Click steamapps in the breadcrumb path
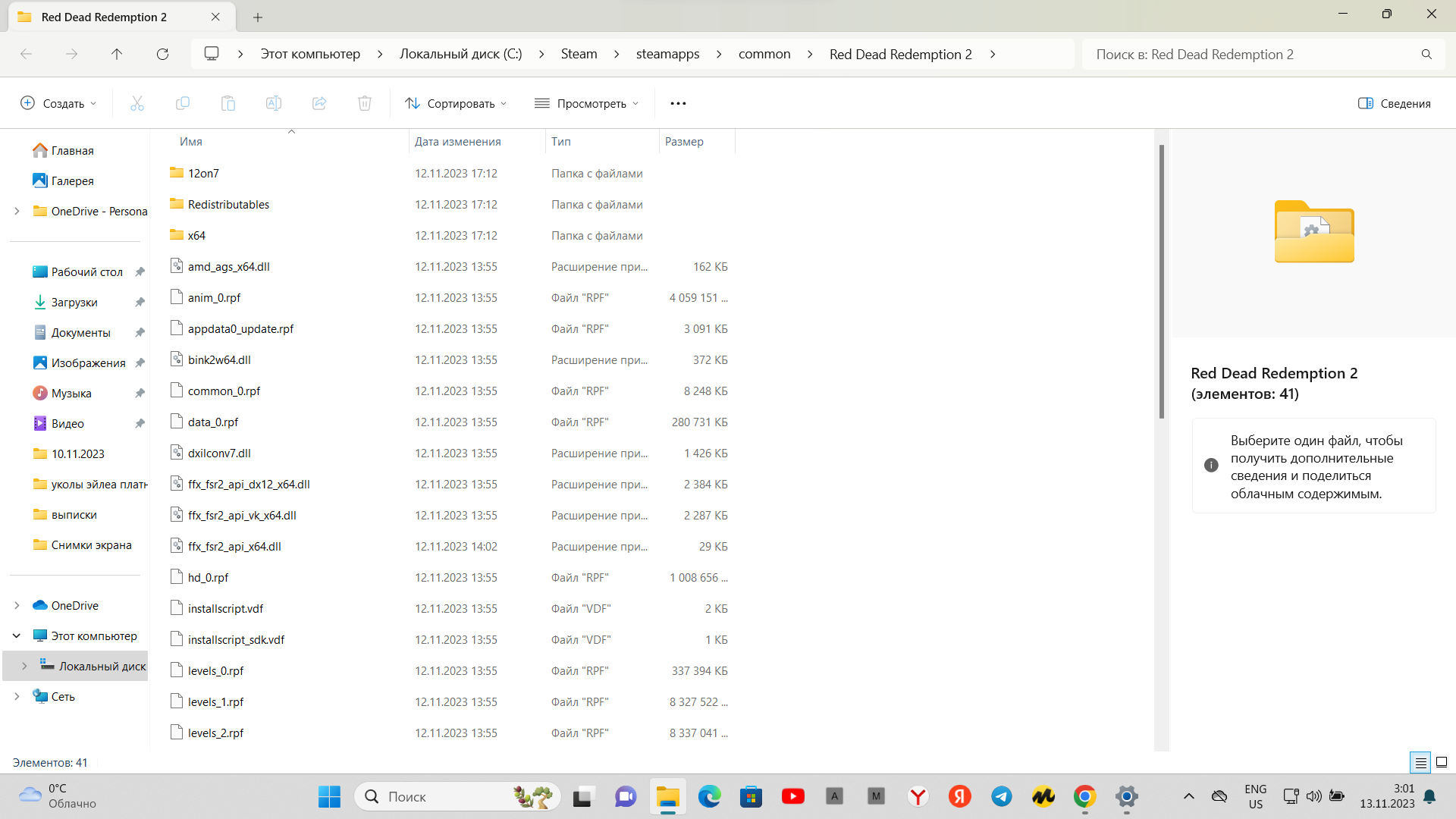This screenshot has width=1456, height=819. [667, 54]
